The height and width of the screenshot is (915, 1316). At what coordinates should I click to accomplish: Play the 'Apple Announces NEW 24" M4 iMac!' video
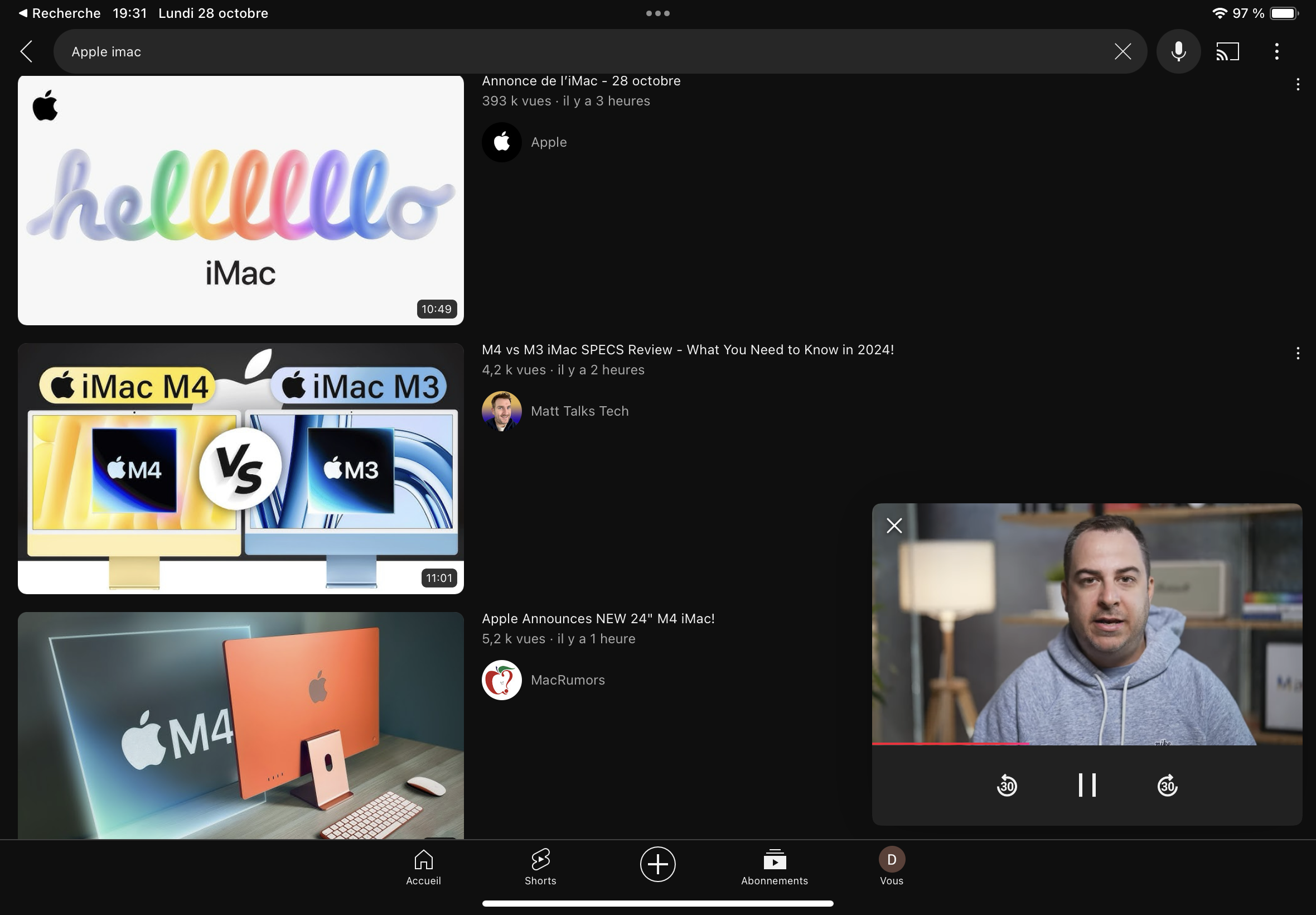tap(241, 725)
